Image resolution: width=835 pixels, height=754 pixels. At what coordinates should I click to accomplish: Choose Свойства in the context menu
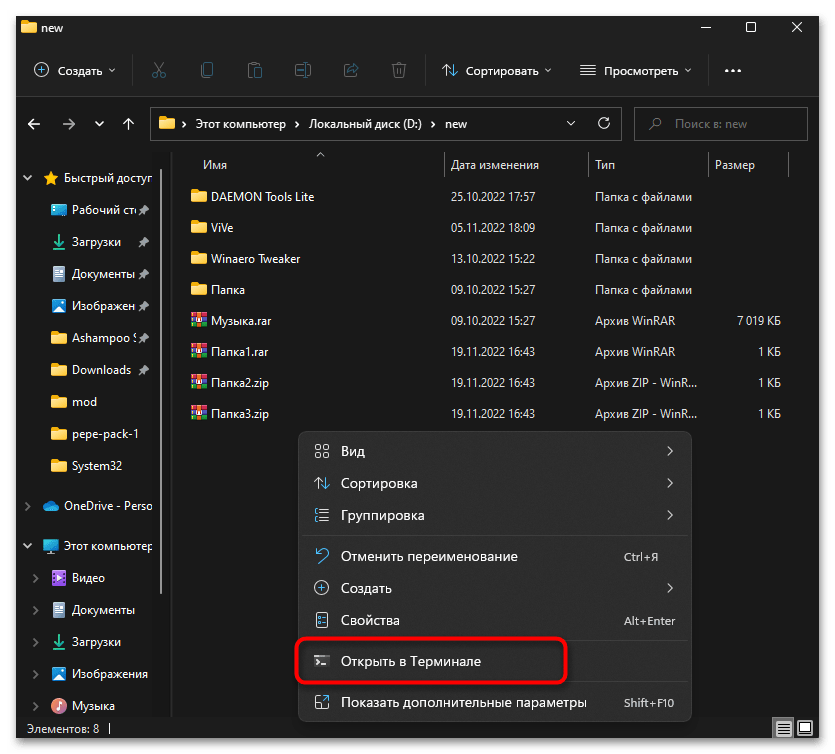370,621
